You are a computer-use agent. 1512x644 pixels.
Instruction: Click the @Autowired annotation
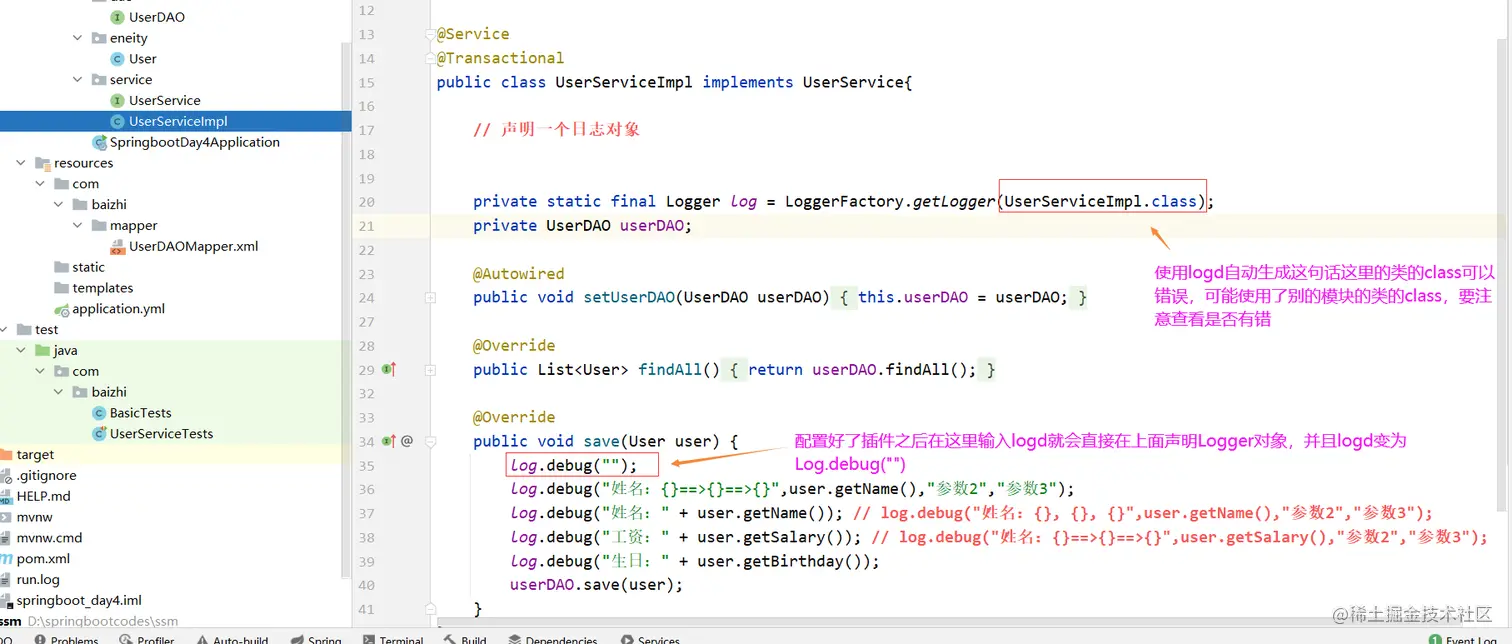[x=518, y=273]
